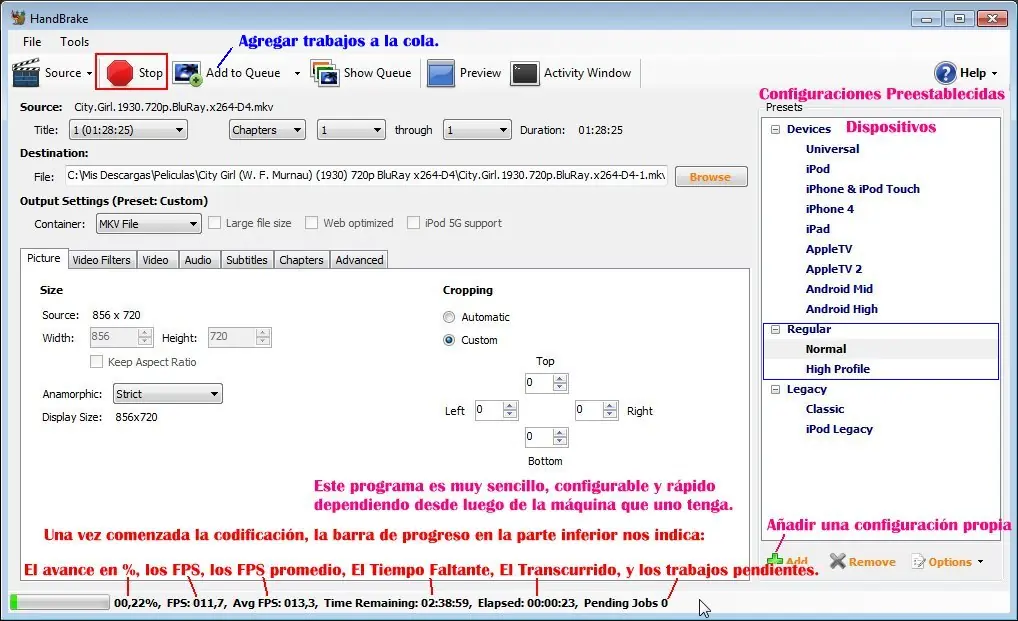Open the Anamorphic mode dropdown
The width and height of the screenshot is (1018, 621).
pos(168,394)
